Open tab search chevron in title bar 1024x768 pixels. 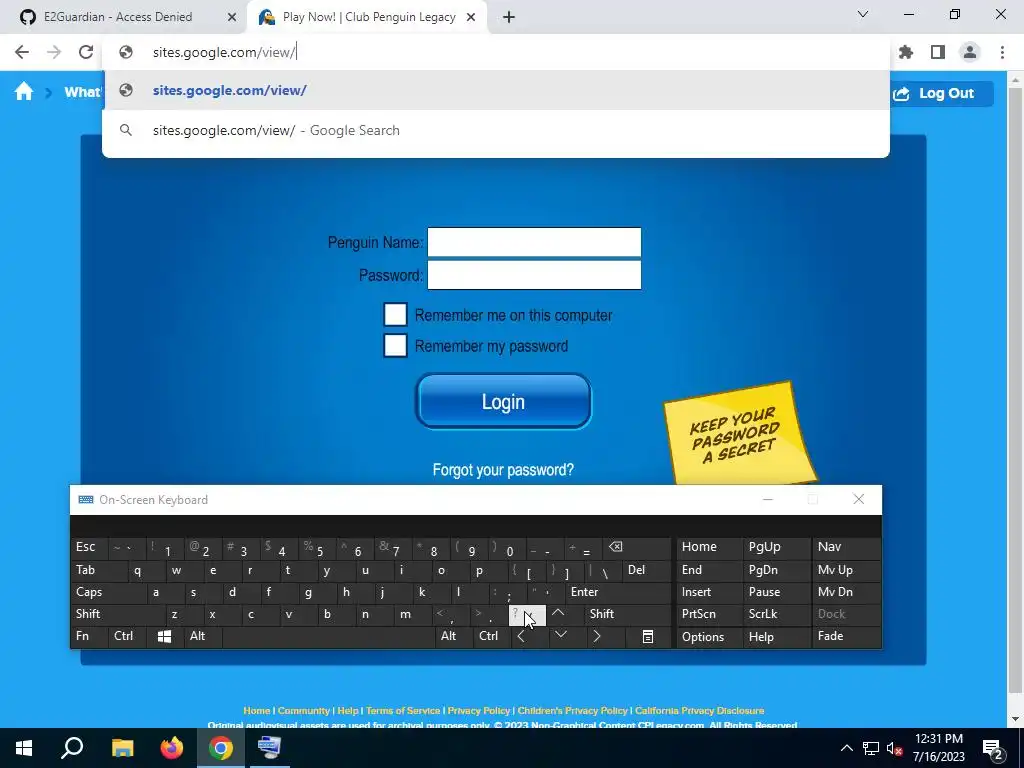863,14
